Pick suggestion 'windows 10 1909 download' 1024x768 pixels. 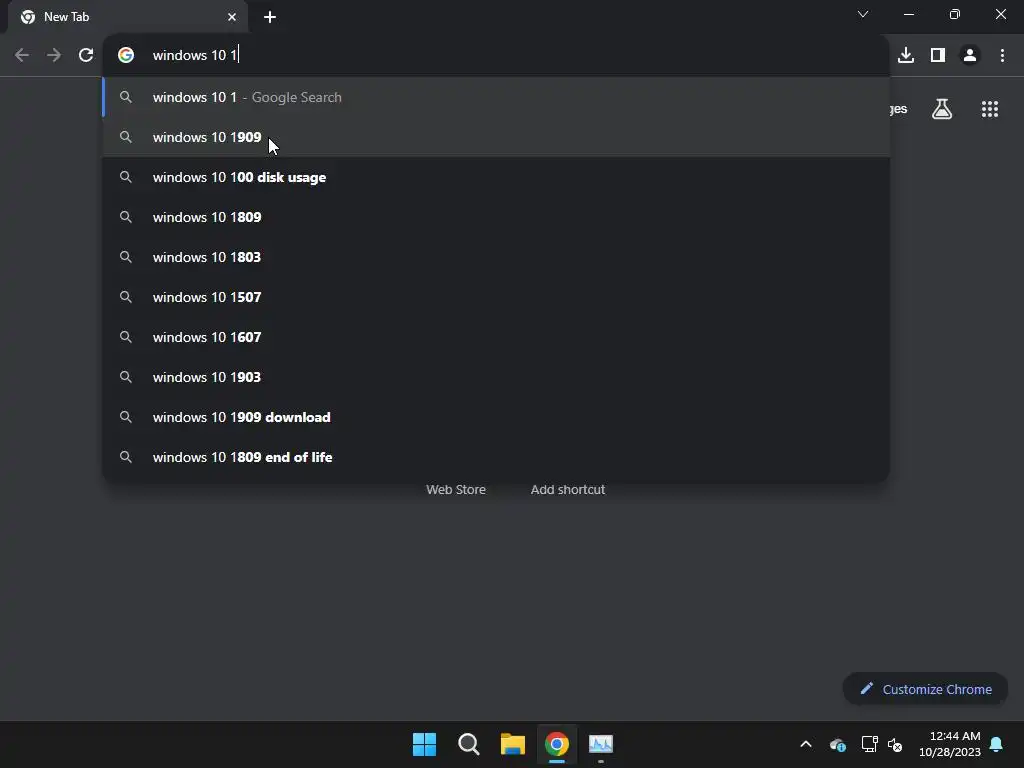[x=496, y=417]
